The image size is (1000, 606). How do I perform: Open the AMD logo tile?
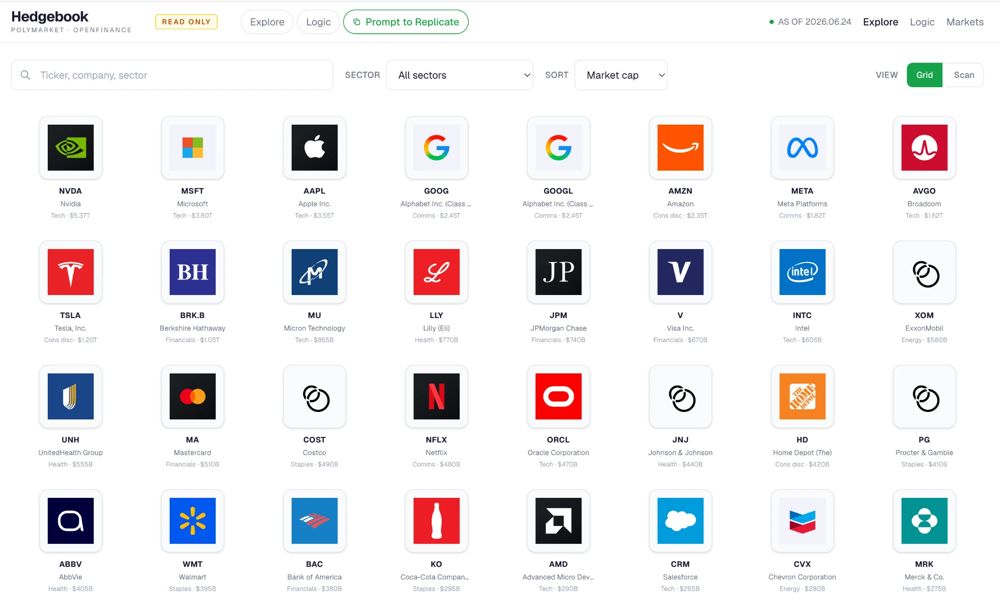pyautogui.click(x=558, y=521)
